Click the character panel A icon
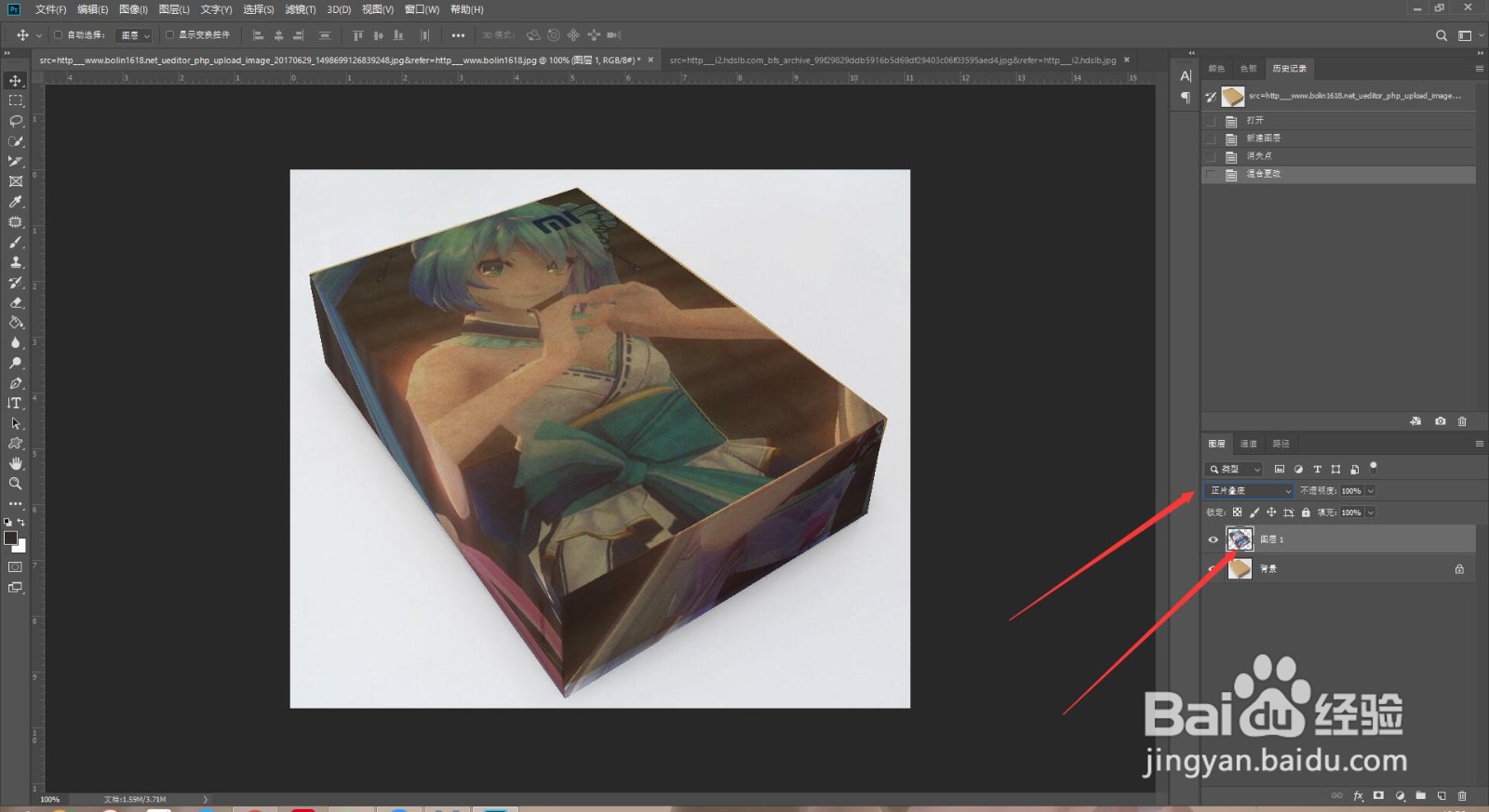Screen dimensions: 1489x812 (1186, 76)
